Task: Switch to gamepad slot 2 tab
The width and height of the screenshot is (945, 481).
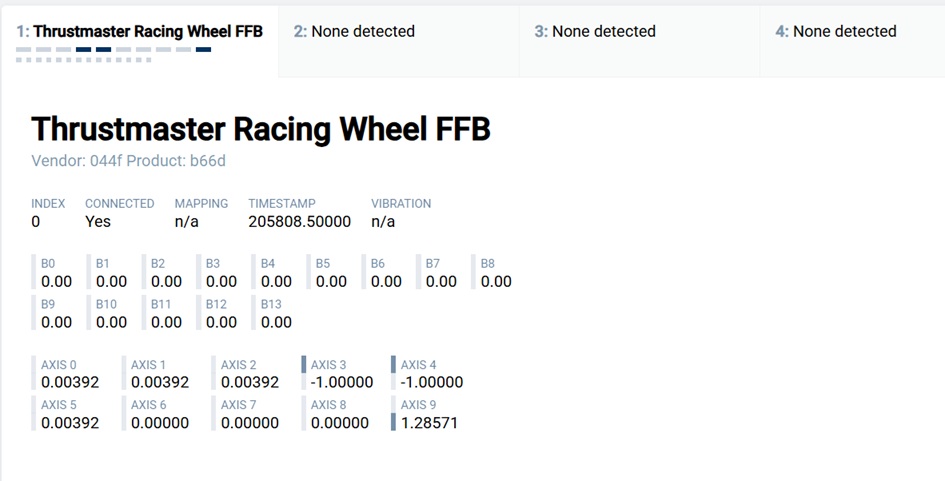Action: 354,32
